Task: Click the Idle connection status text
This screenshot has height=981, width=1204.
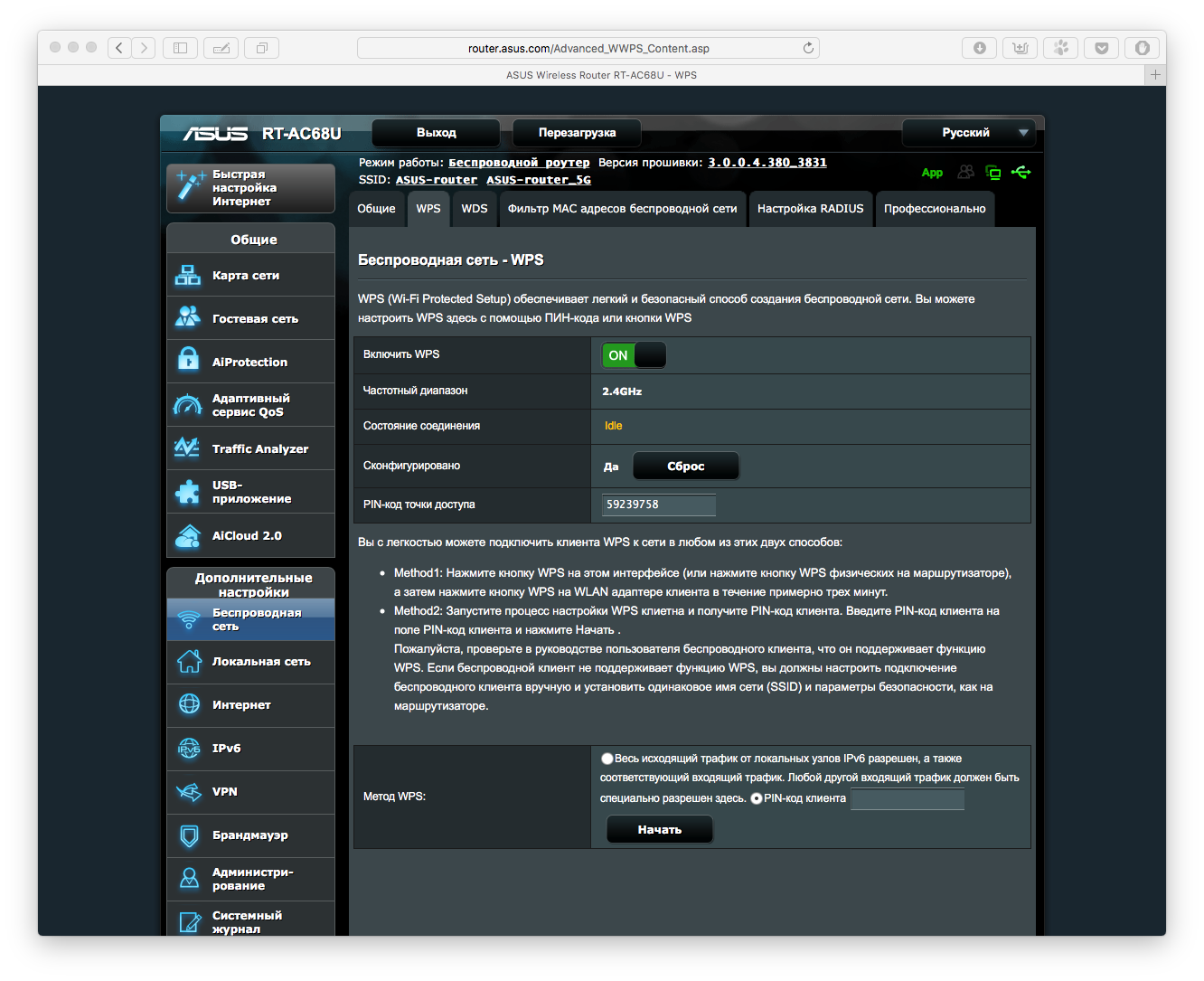Action: 614,426
